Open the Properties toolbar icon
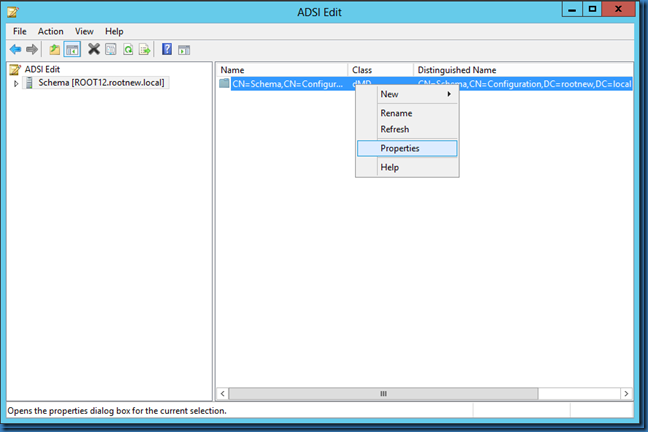 tap(111, 50)
